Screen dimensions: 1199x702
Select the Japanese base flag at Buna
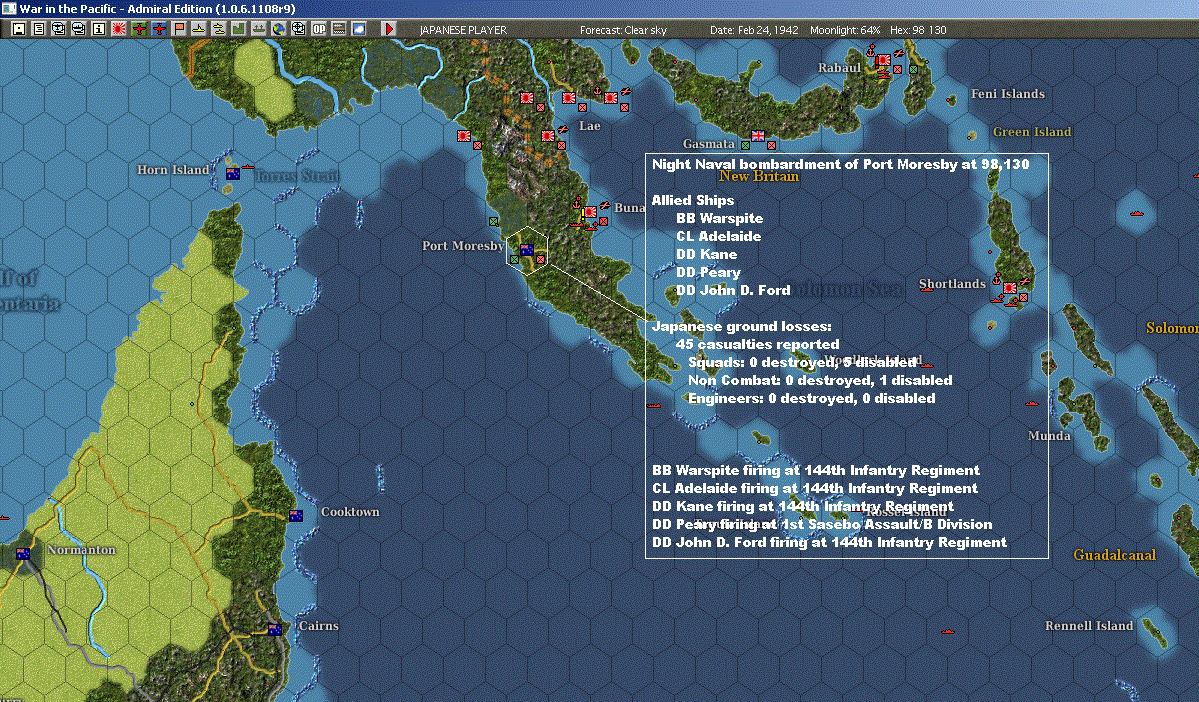(590, 212)
